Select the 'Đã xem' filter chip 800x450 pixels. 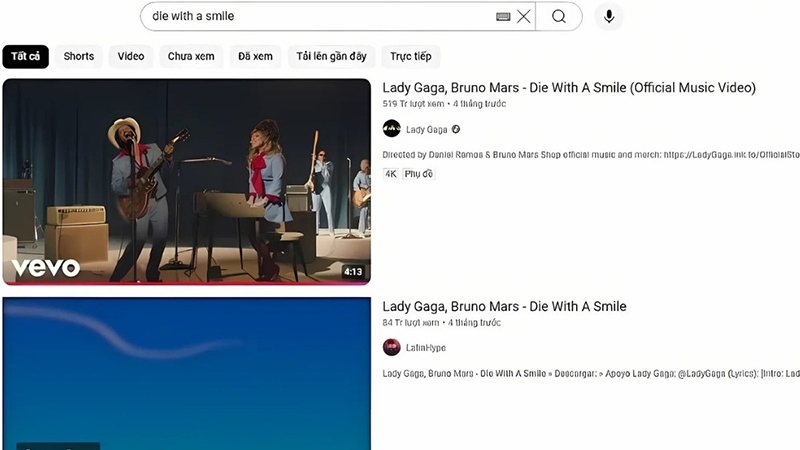pyautogui.click(x=255, y=56)
